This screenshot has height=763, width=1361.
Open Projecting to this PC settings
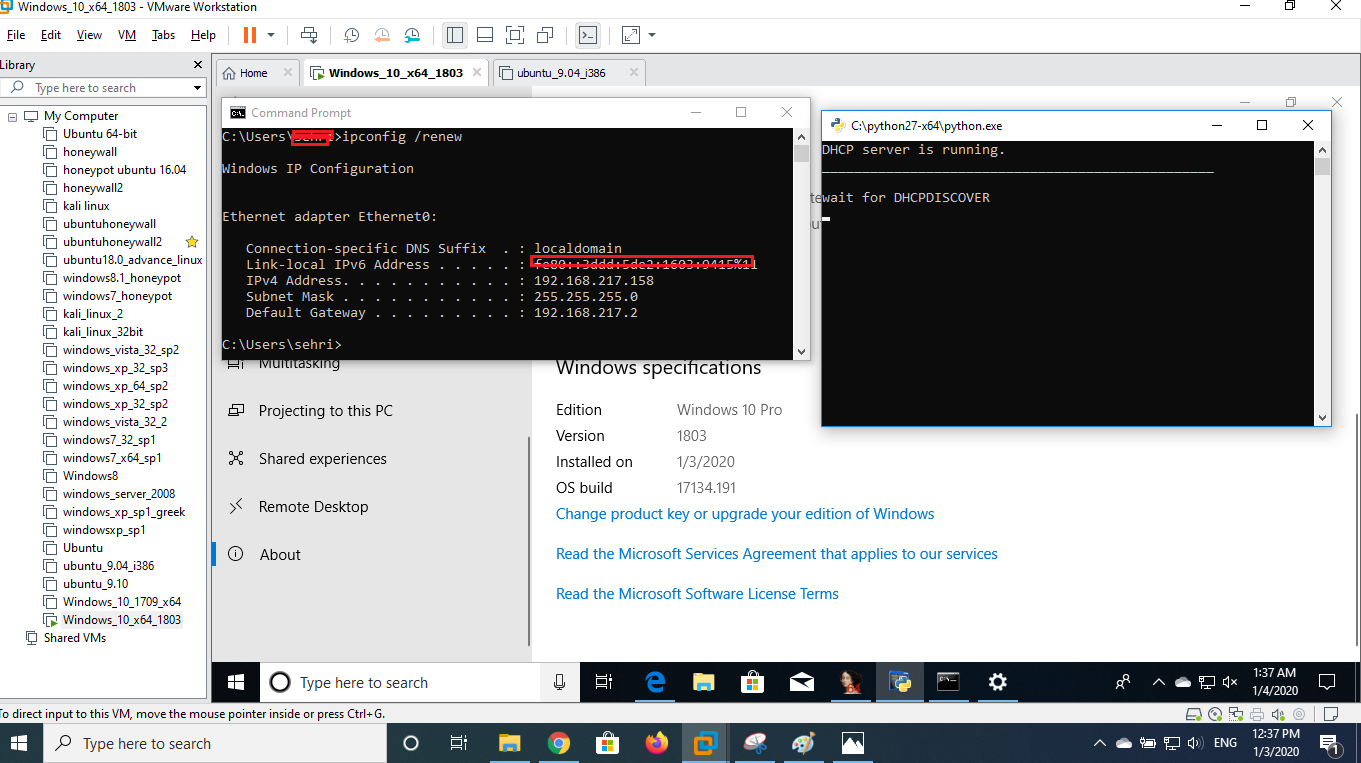[x=325, y=411]
